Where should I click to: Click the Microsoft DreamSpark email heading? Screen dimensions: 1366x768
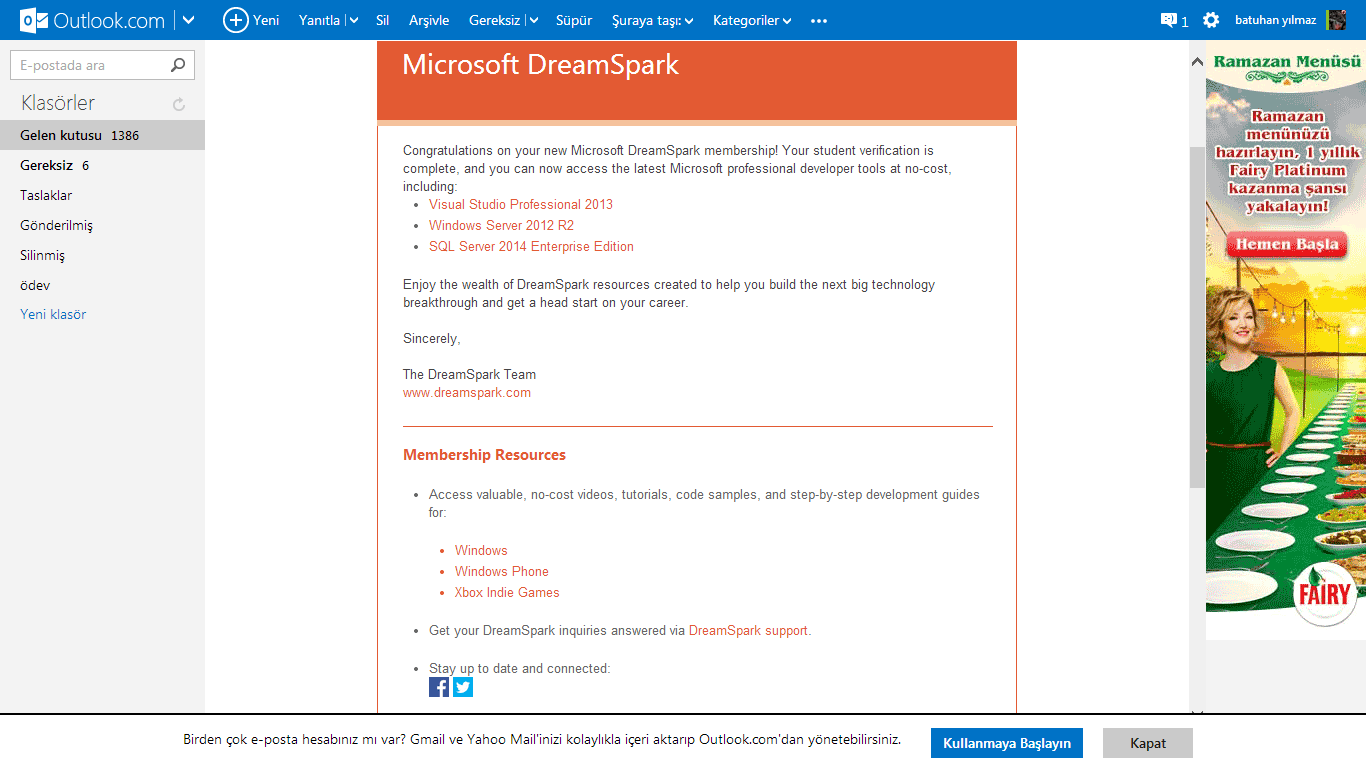pos(540,65)
